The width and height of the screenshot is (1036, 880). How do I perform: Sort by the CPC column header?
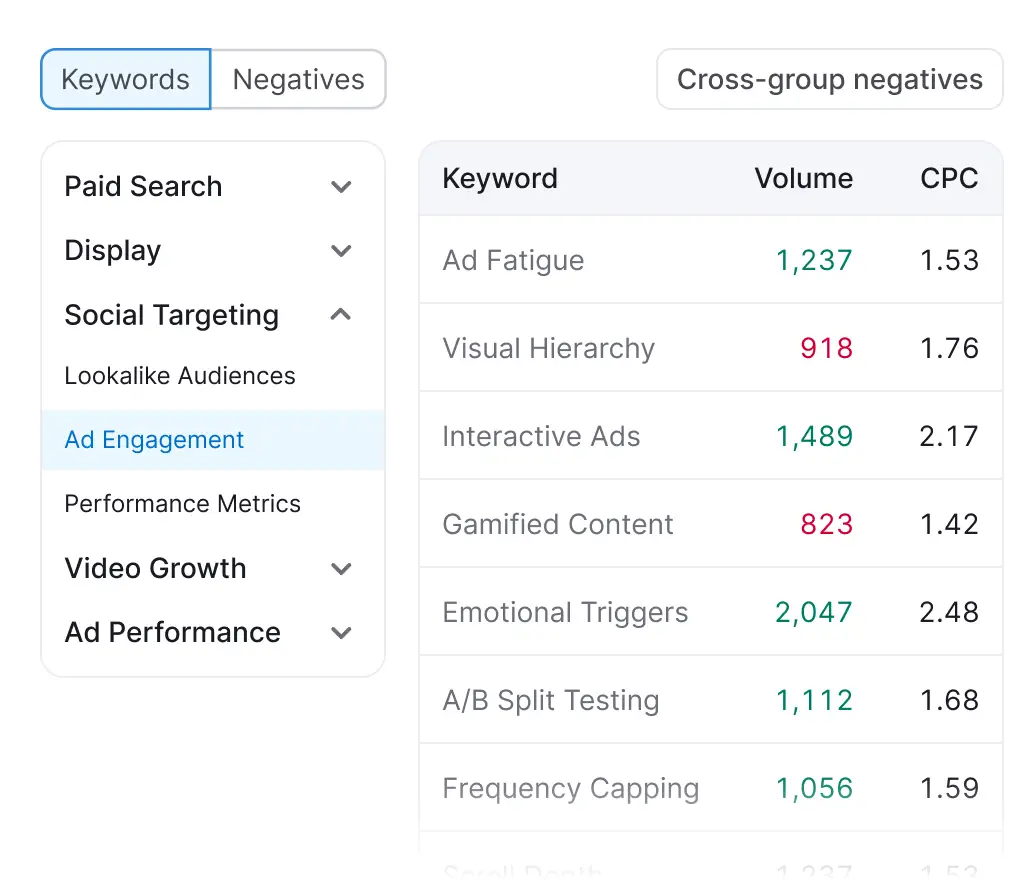pyautogui.click(x=948, y=179)
